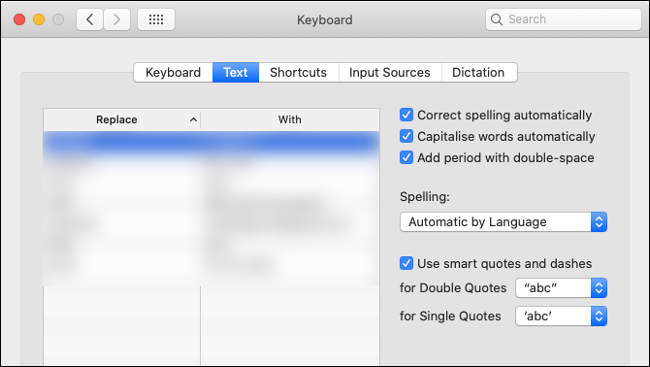Click the Use smart quotes and dashes label
Screen dimensions: 650x367
coord(504,263)
